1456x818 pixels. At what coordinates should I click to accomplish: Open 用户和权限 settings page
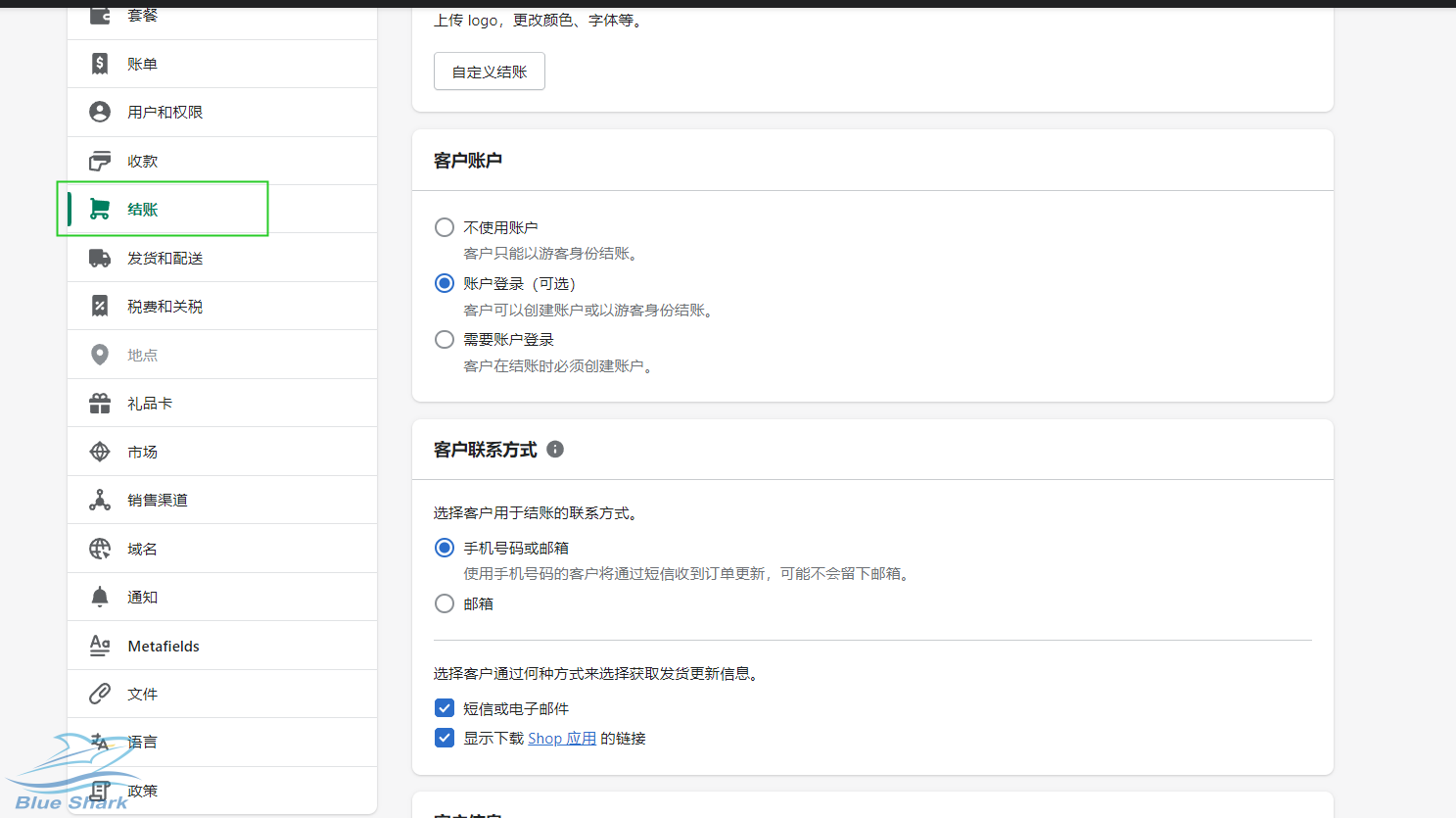222,112
